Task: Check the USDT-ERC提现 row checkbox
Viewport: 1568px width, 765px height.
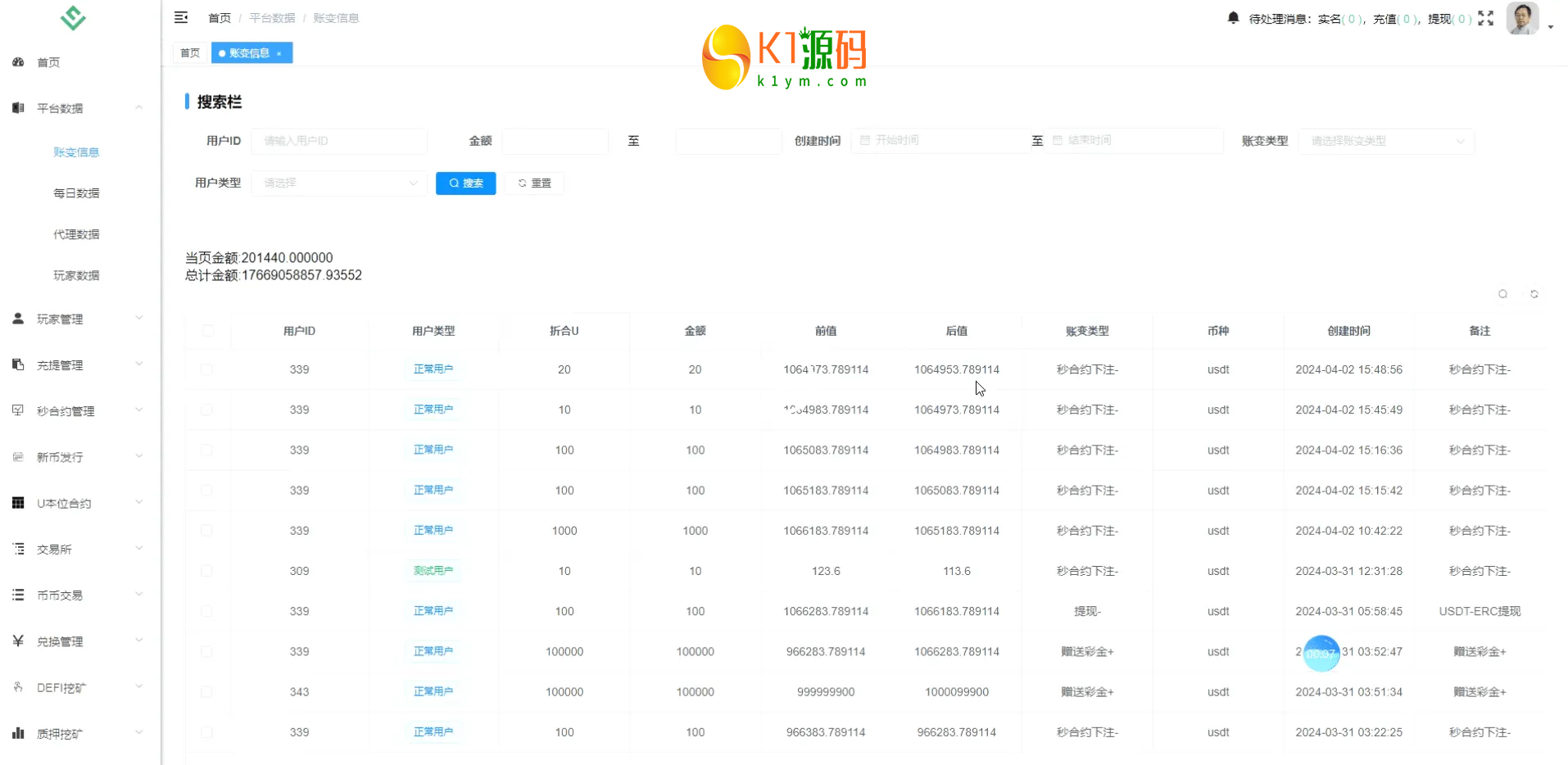Action: 206,611
